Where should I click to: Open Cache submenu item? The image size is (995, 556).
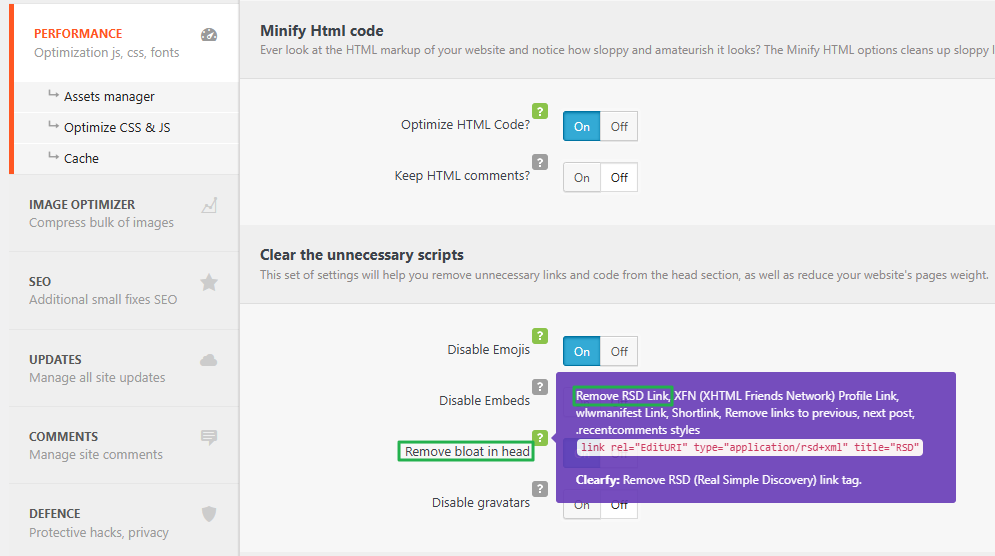[x=81, y=158]
